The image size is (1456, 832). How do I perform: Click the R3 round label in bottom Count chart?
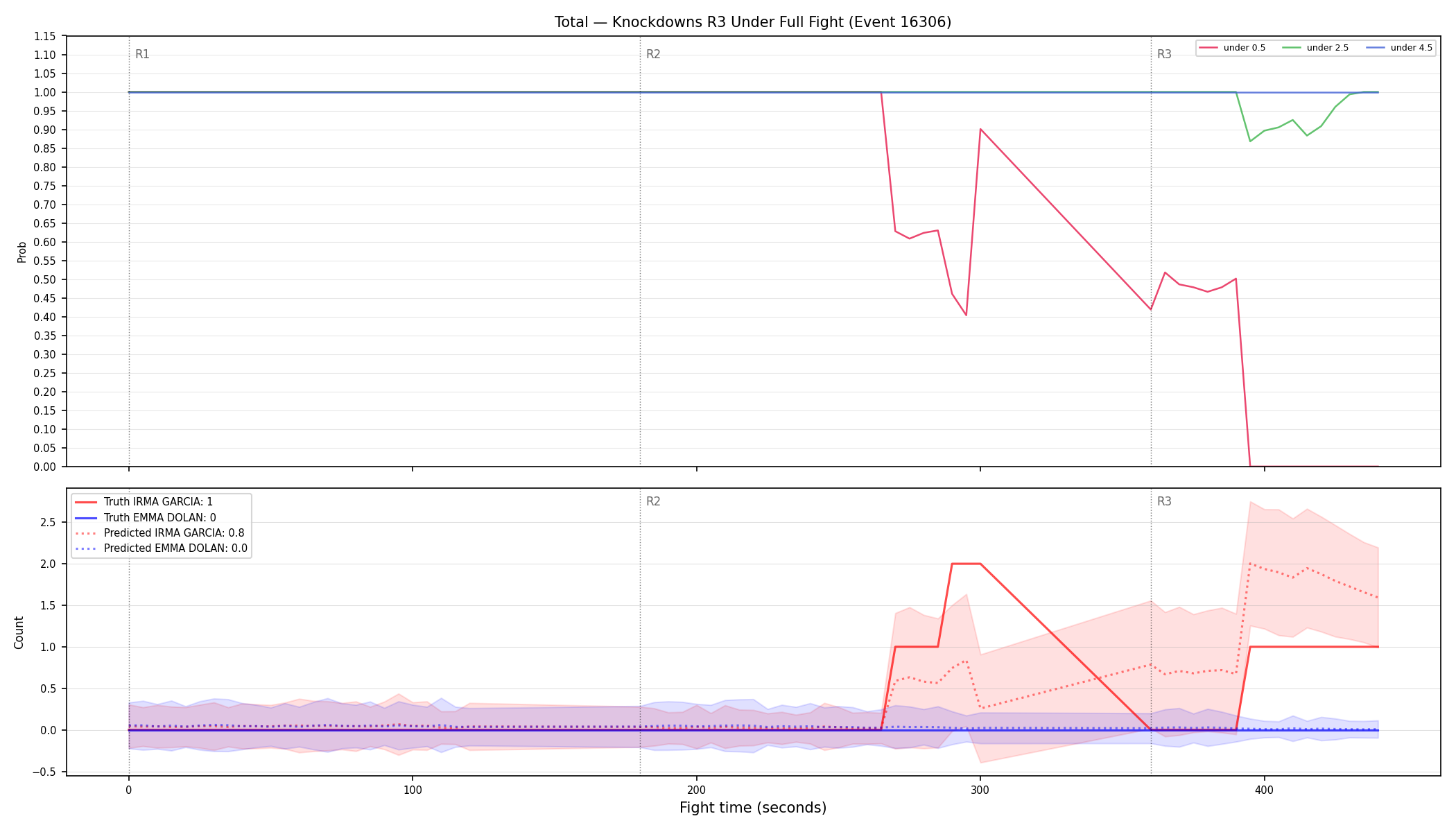pos(1164,501)
